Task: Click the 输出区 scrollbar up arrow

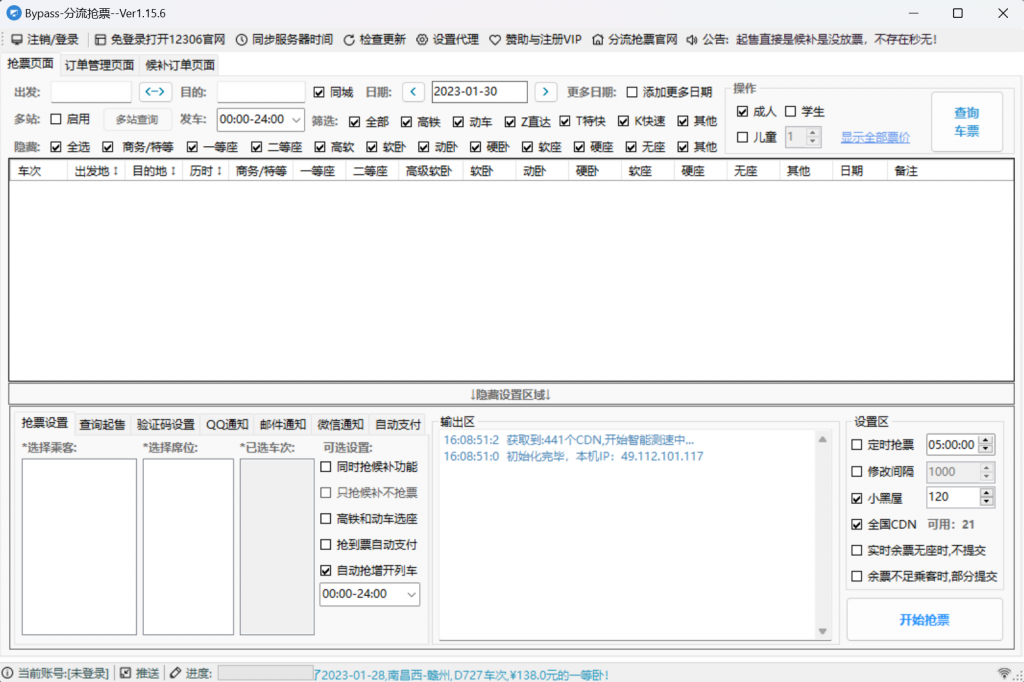Action: 823,440
